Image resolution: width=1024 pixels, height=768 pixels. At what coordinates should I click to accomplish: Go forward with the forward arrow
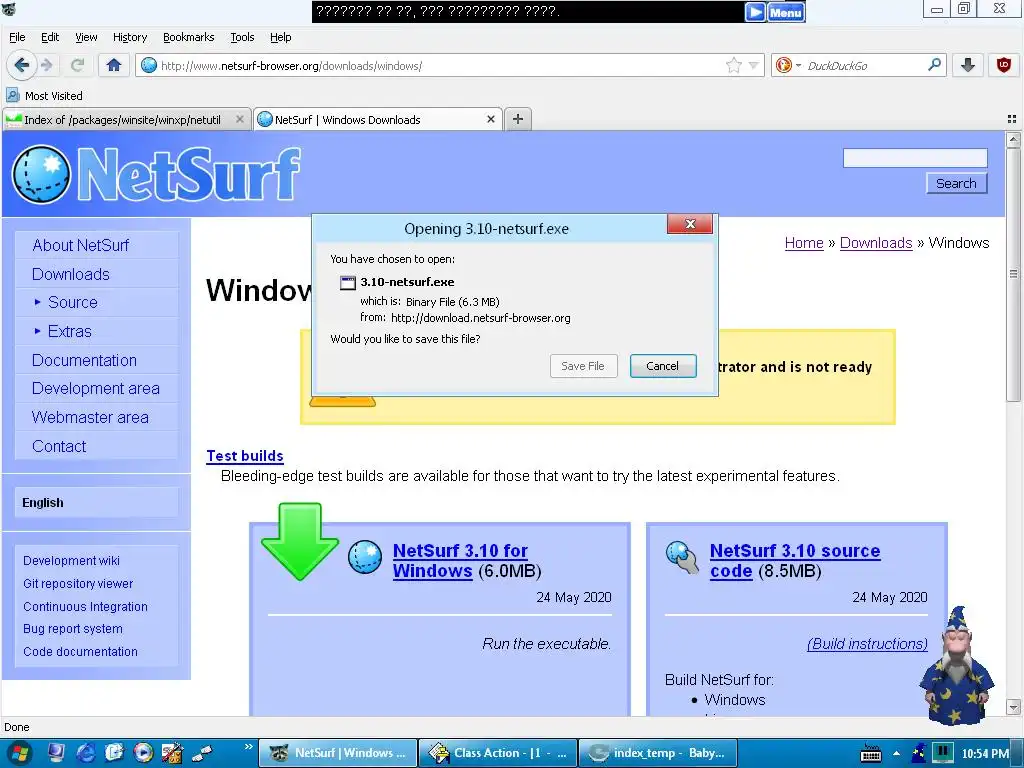[x=47, y=65]
